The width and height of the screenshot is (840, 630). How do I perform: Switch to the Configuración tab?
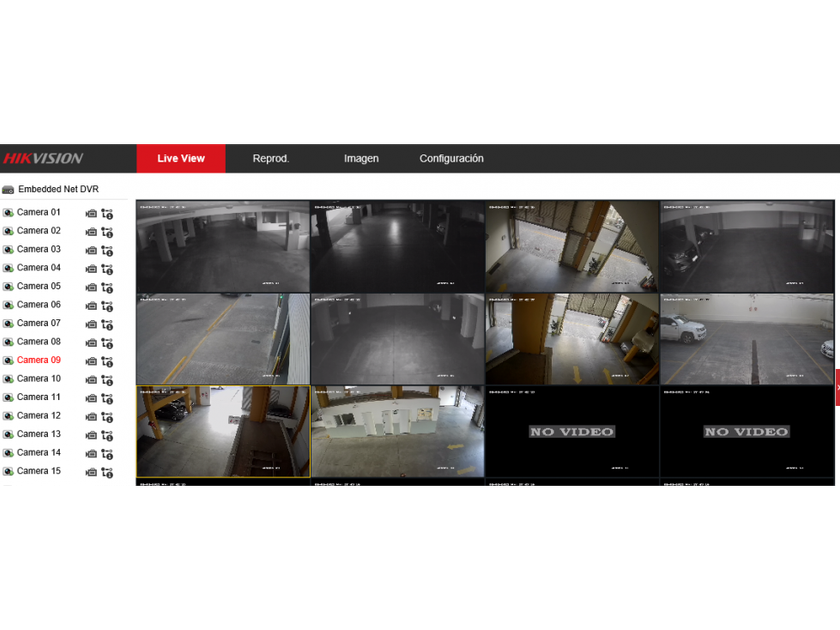451,158
